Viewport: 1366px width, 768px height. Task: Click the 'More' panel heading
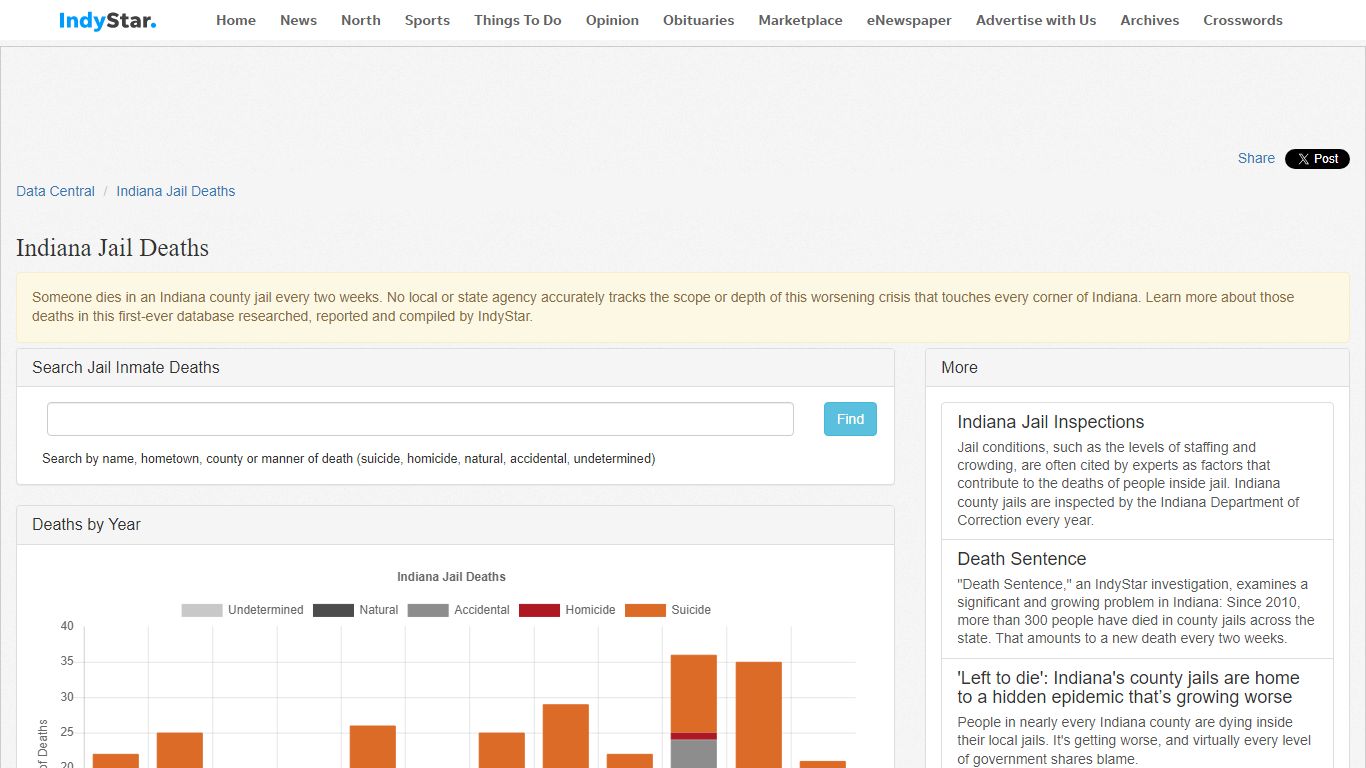point(959,367)
